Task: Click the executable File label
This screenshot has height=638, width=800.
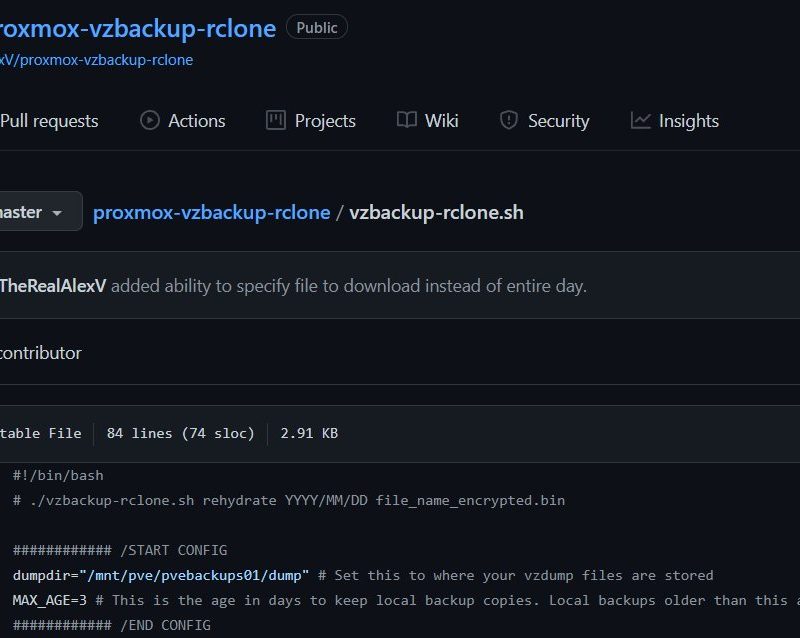Action: pos(41,433)
